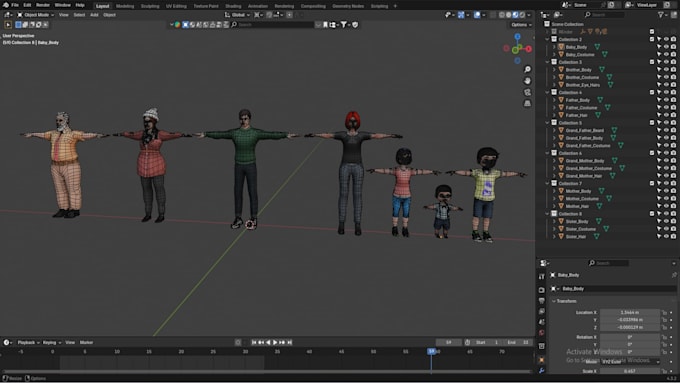This screenshot has width=680, height=383.
Task: Open the Render properties tab icon
Action: [542, 290]
